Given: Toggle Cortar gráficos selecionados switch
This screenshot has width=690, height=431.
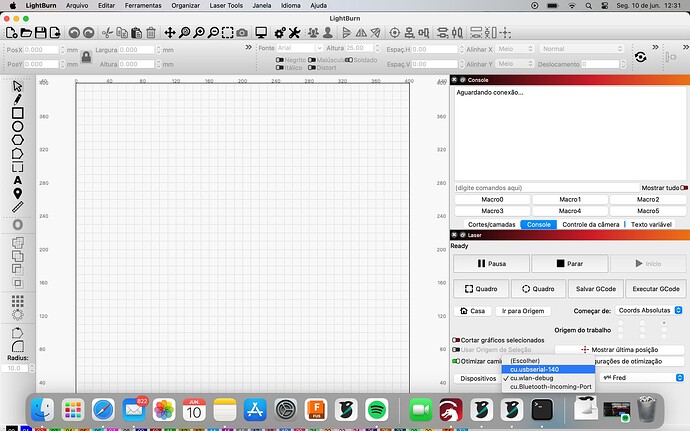Looking at the screenshot, I should pyautogui.click(x=455, y=340).
